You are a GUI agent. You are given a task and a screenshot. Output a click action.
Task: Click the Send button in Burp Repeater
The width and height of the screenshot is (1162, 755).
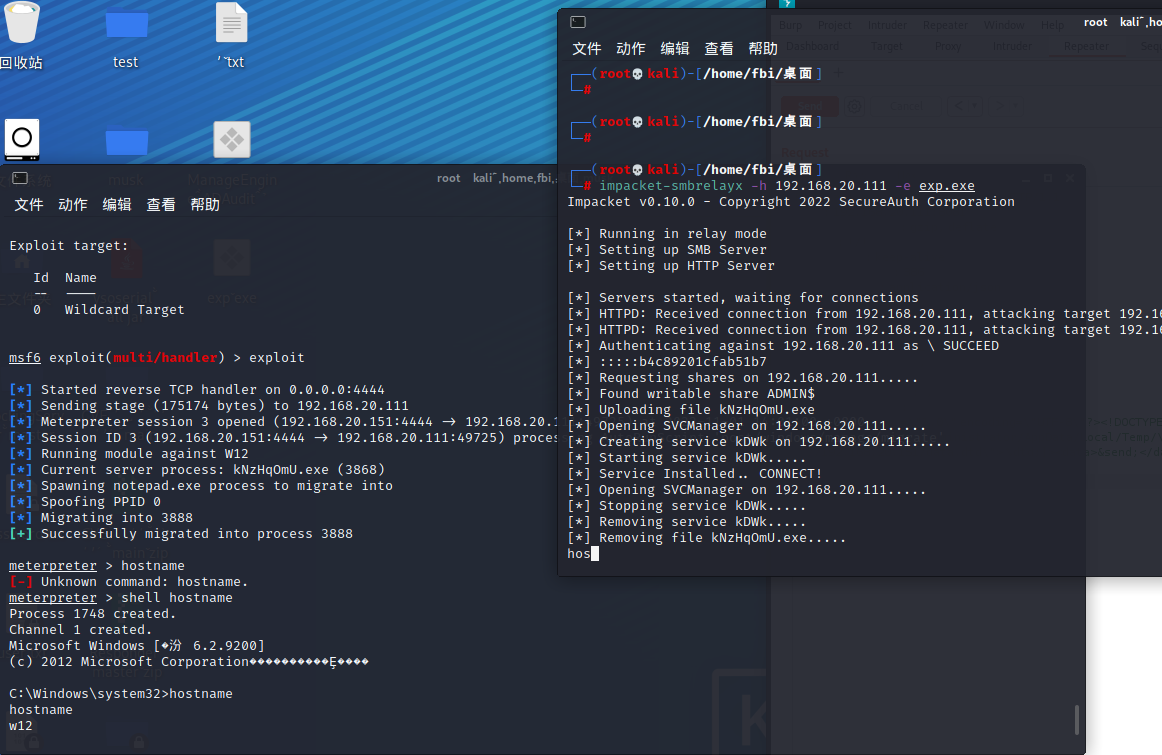[810, 106]
